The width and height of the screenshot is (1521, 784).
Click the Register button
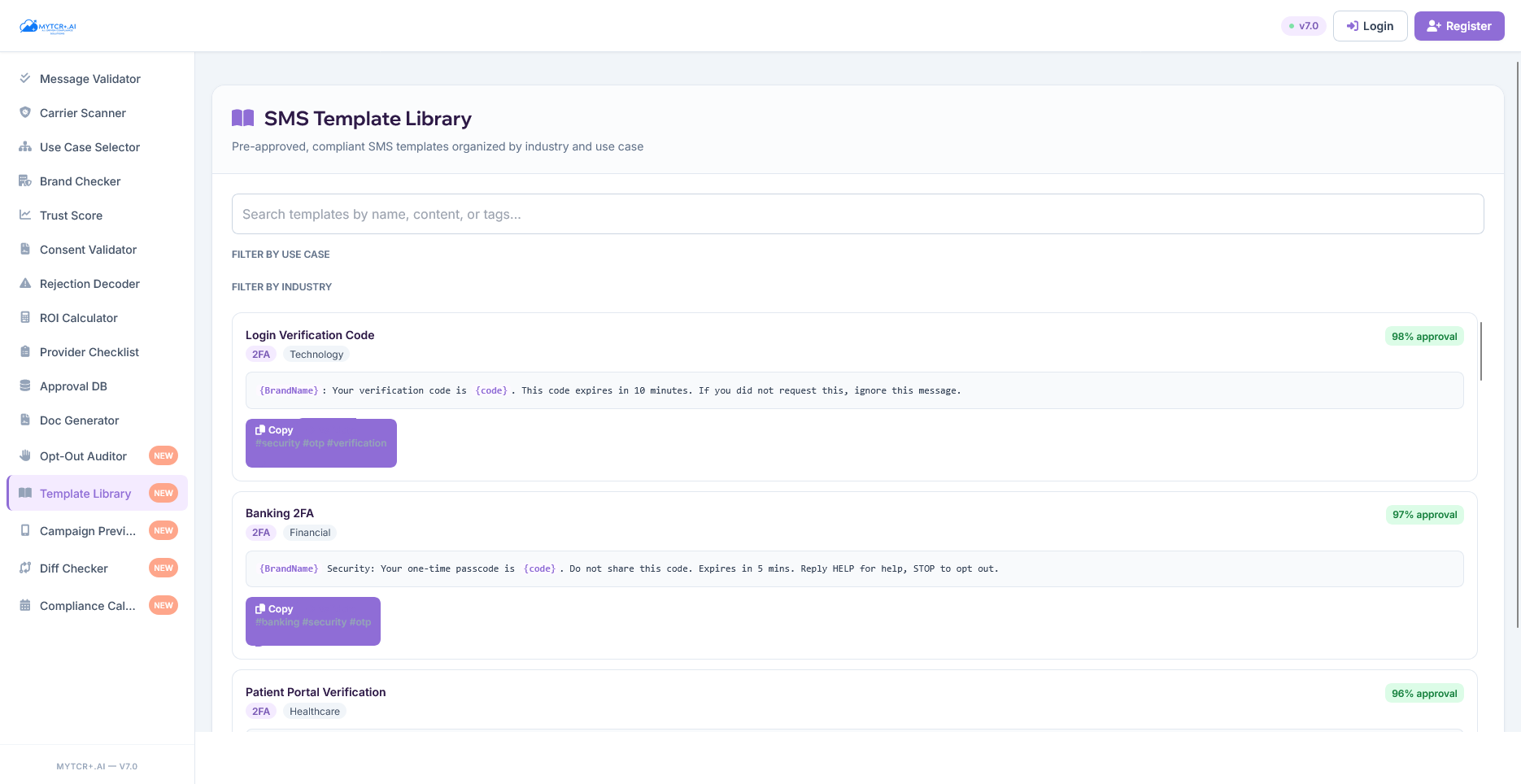[1458, 25]
